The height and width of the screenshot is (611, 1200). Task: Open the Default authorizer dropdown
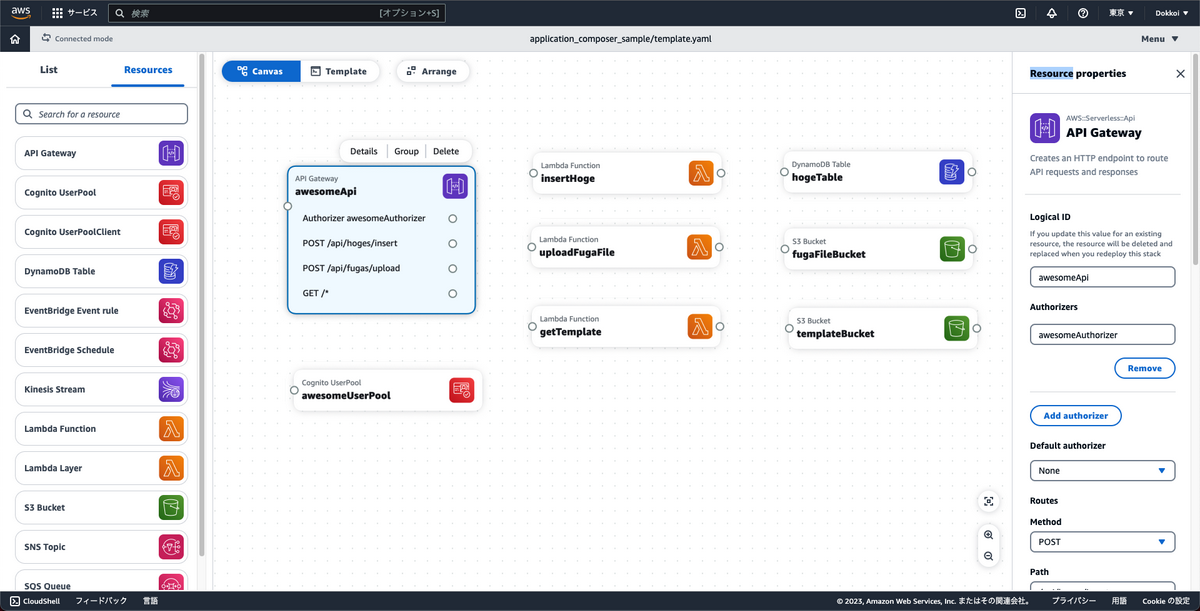pyautogui.click(x=1102, y=470)
